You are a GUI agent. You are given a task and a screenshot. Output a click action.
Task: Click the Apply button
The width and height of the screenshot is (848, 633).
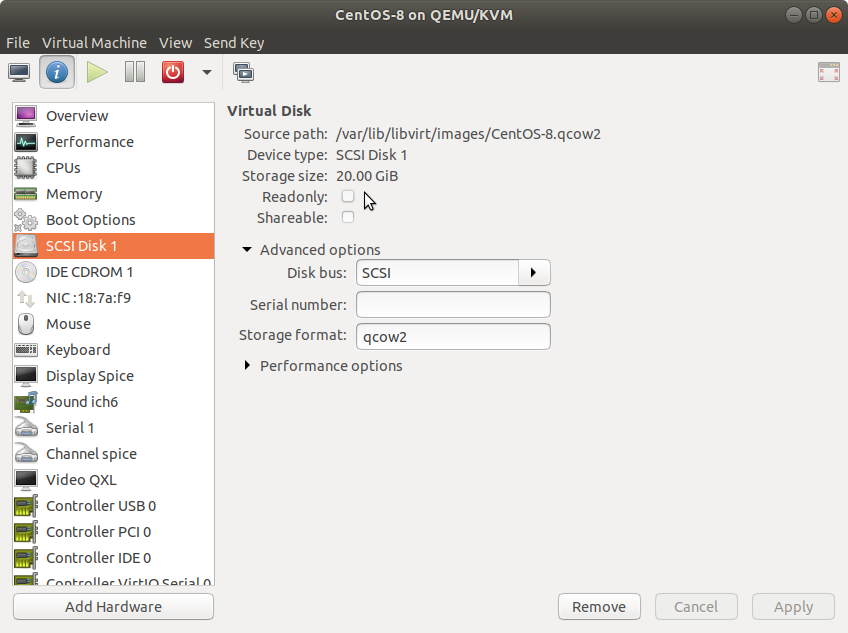pos(793,606)
